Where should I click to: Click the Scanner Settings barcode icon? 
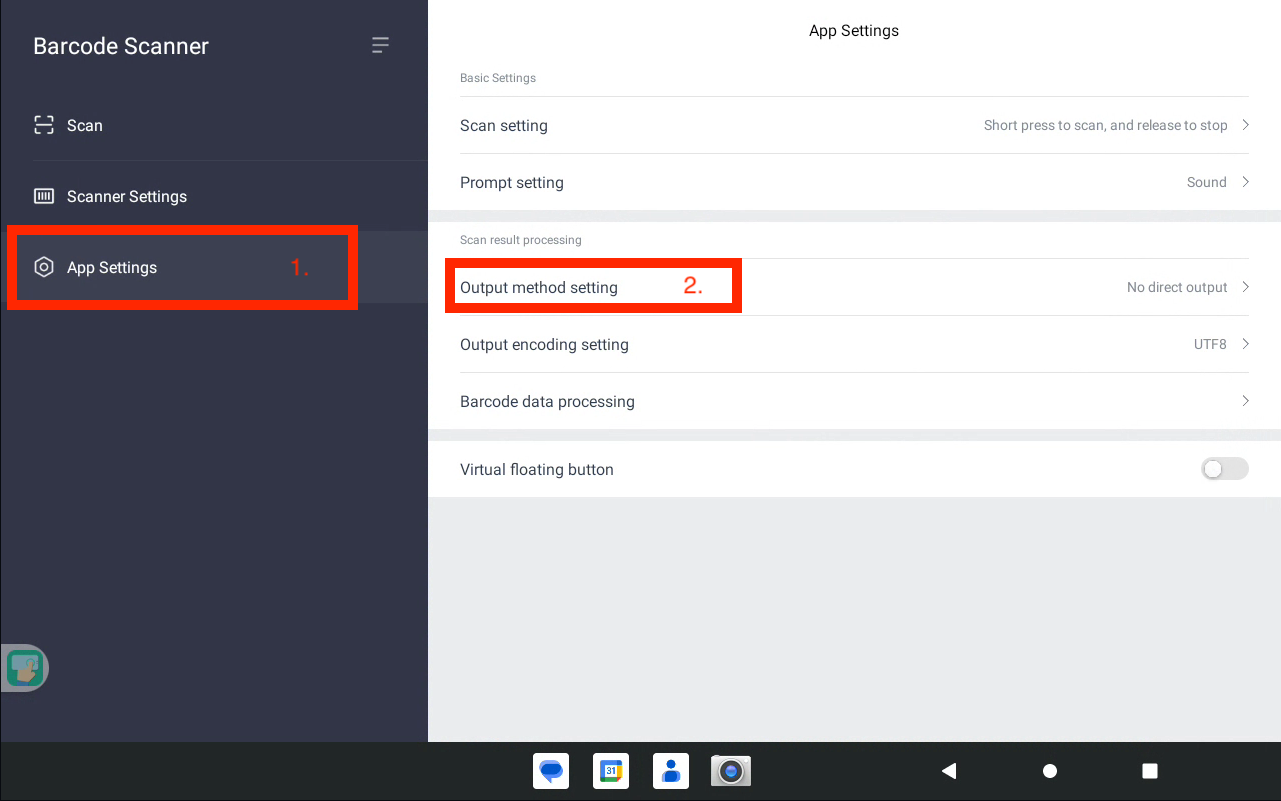pyautogui.click(x=44, y=196)
